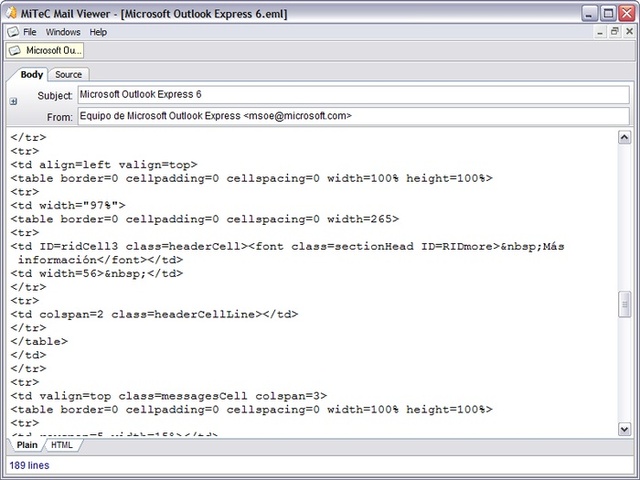Click the 'información</font></td>' line
640x480 pixels.
(x=100, y=260)
